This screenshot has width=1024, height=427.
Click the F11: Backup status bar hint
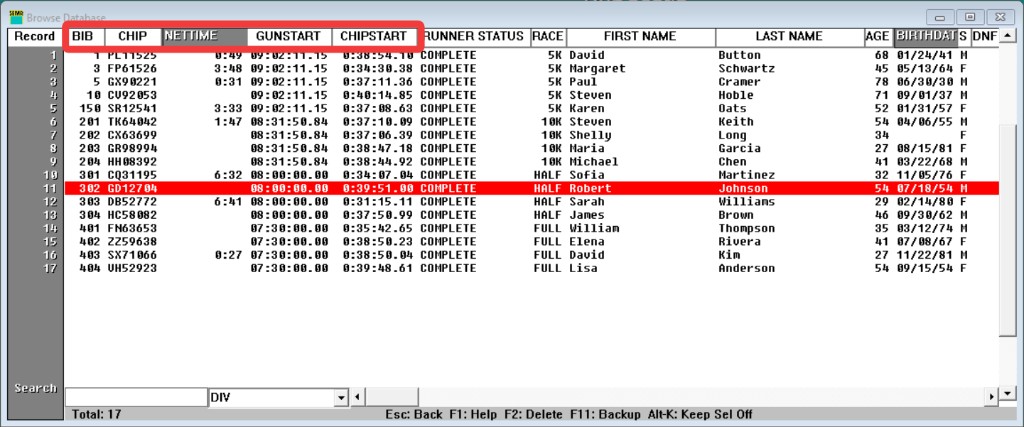pos(605,415)
